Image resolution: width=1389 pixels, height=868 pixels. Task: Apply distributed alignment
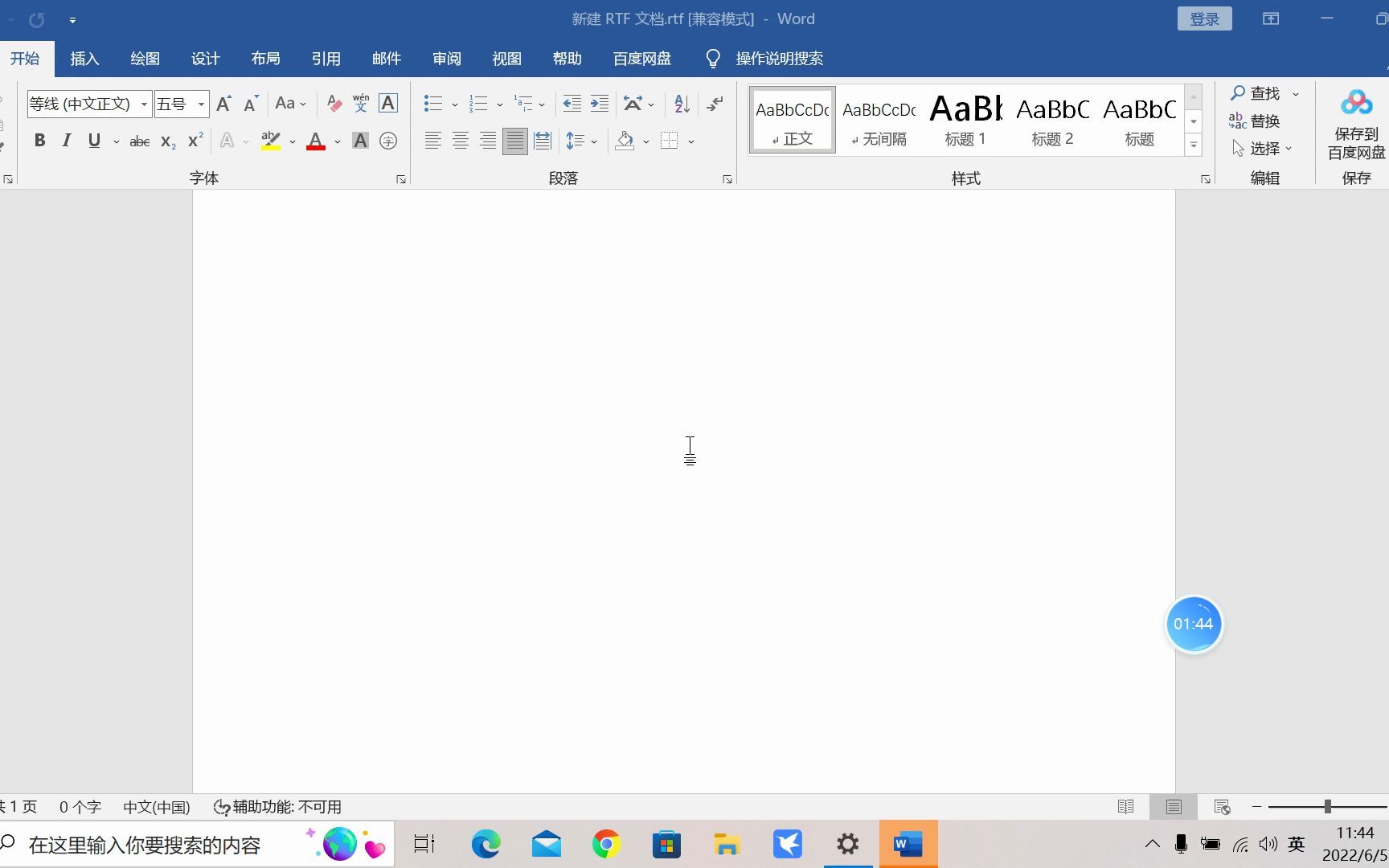click(543, 141)
